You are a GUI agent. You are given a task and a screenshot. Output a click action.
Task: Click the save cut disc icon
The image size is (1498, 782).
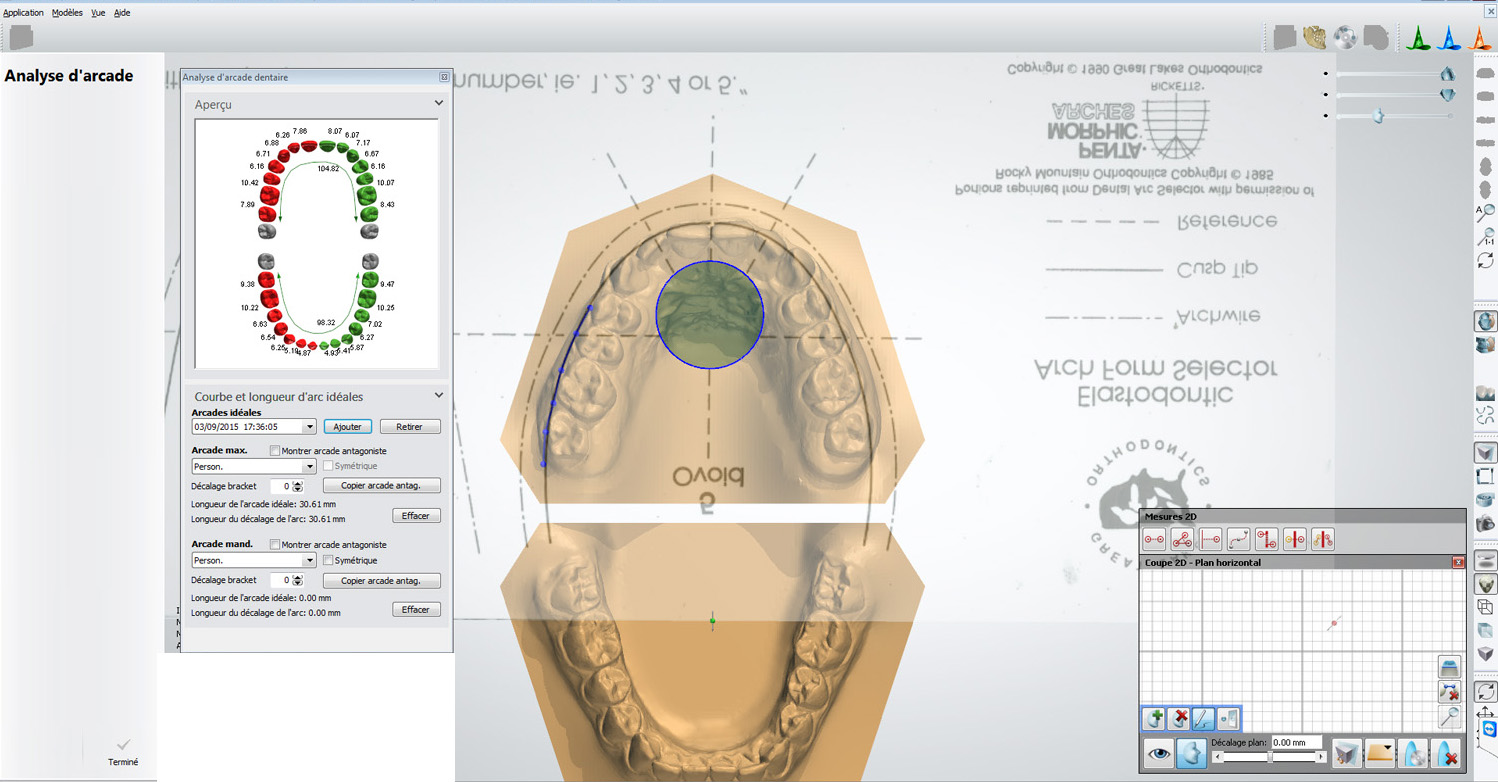coord(1414,753)
